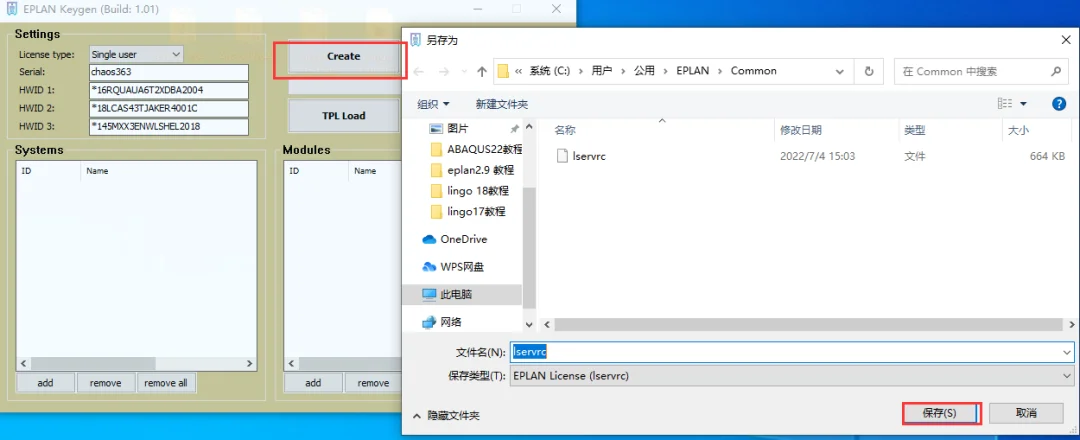Click add button under Systems list
1080x440 pixels.
click(x=45, y=383)
